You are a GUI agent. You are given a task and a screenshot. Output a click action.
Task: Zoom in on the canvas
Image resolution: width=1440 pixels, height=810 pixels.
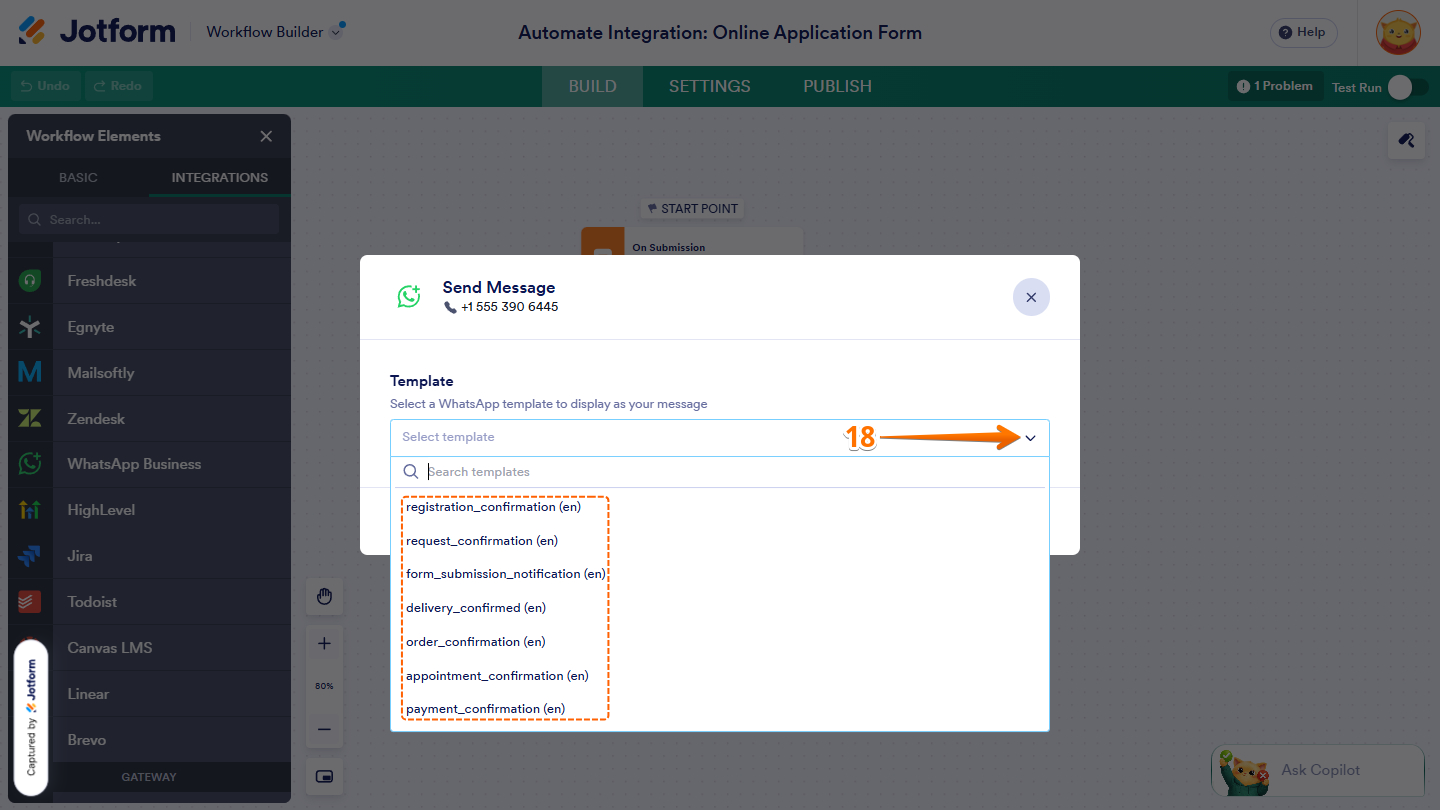pyautogui.click(x=324, y=644)
